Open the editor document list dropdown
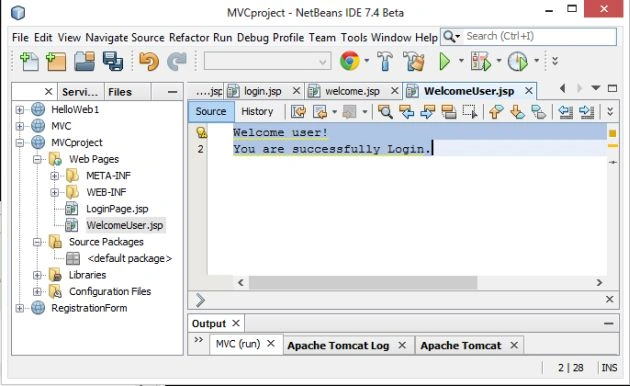Viewport: 630px width, 386px height. [595, 88]
